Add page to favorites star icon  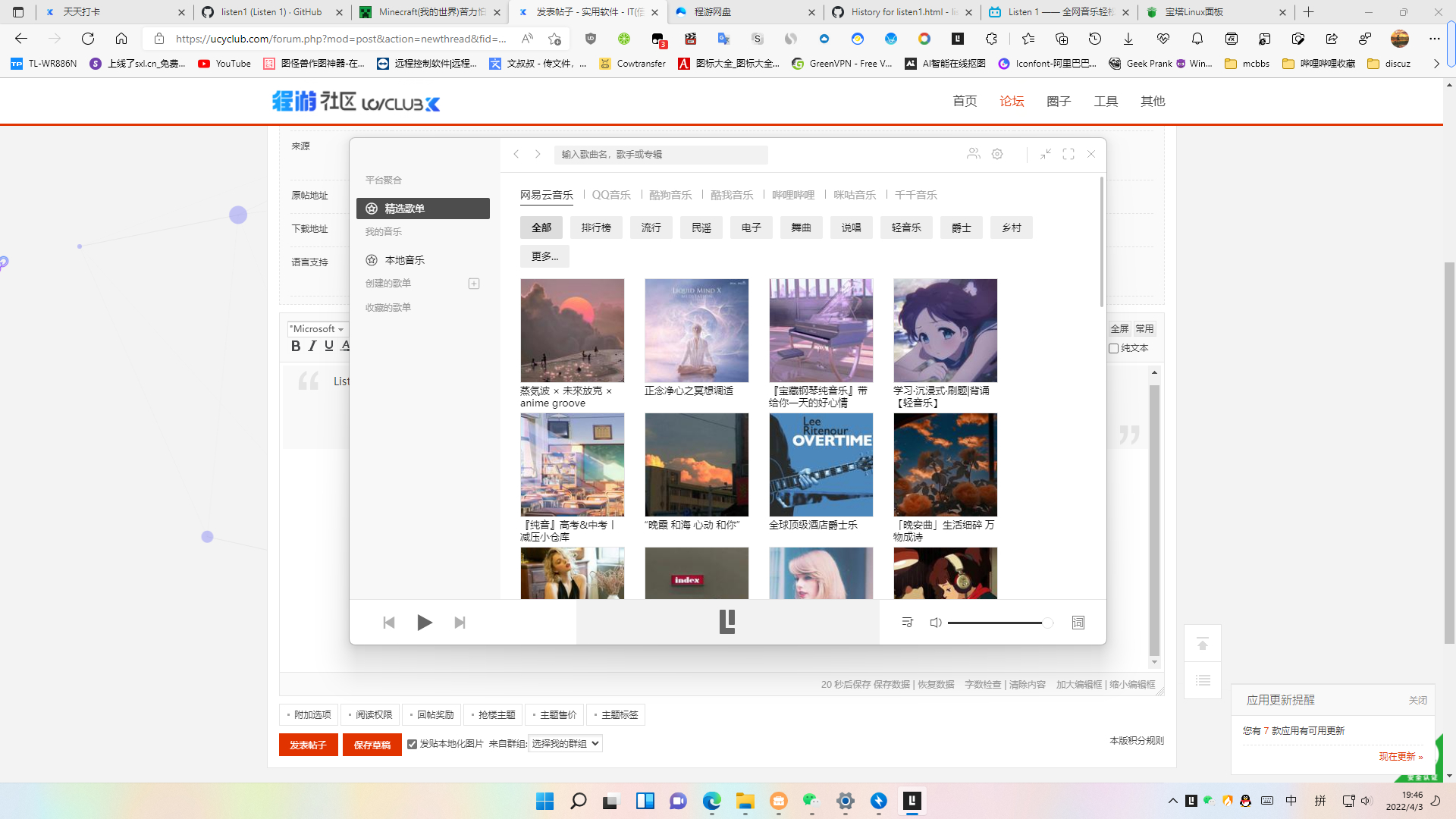click(x=555, y=39)
